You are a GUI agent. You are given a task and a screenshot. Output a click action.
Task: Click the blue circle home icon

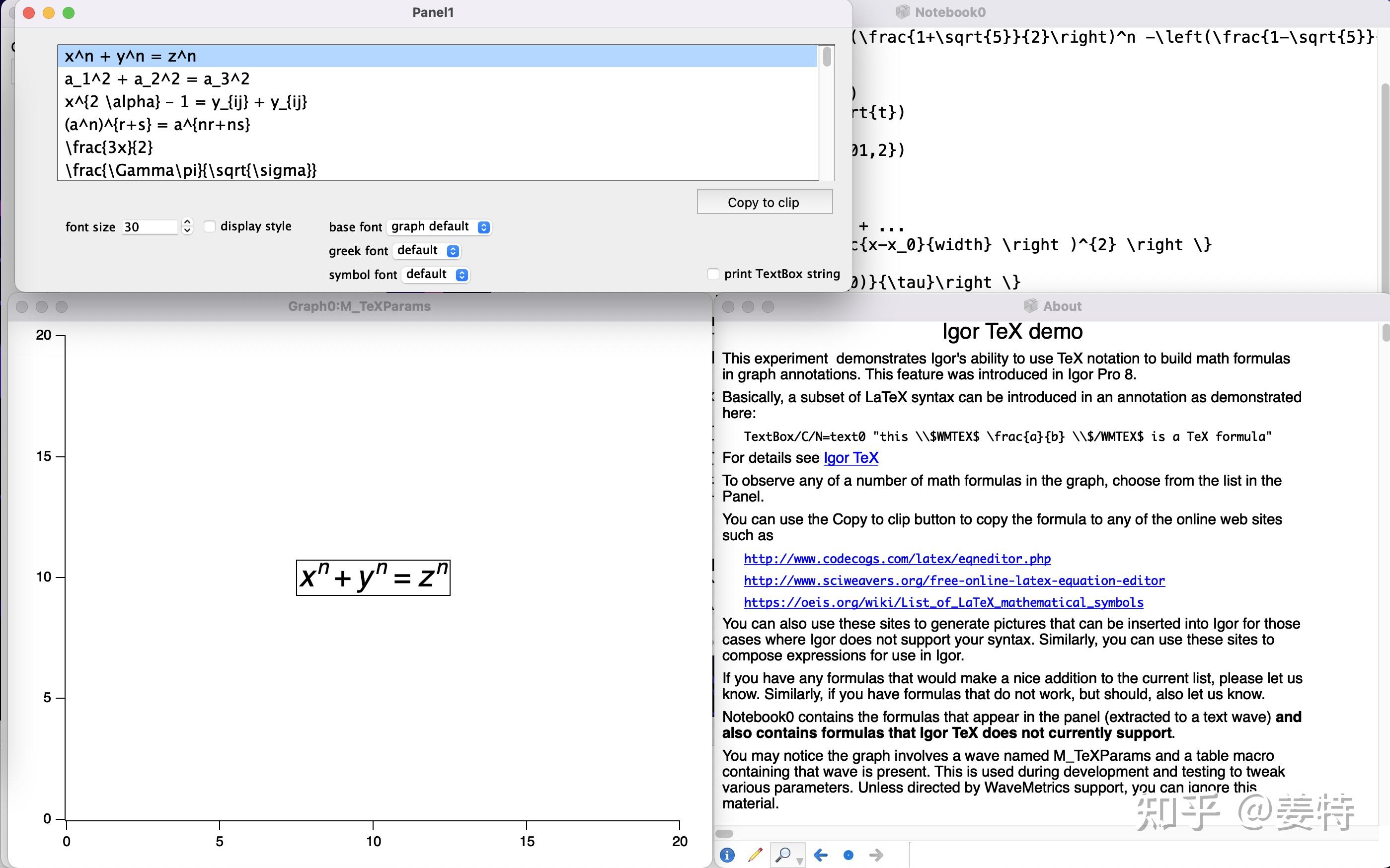(848, 855)
